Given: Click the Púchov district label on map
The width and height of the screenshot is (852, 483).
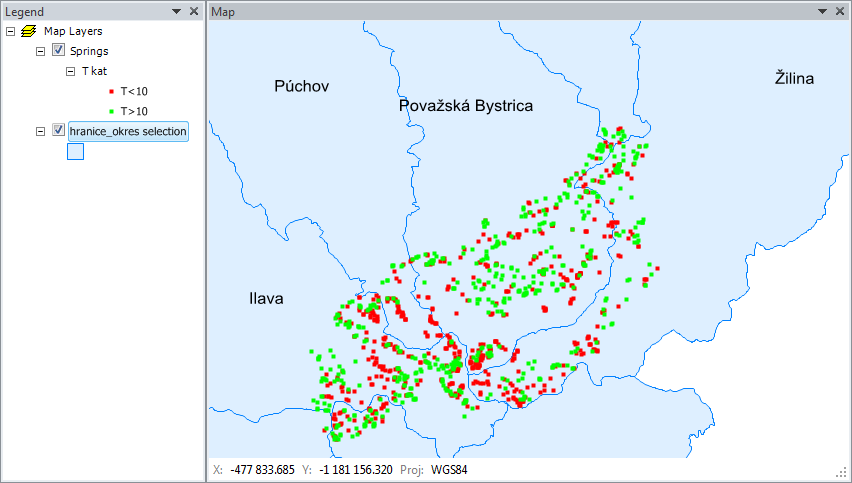Looking at the screenshot, I should tap(302, 86).
